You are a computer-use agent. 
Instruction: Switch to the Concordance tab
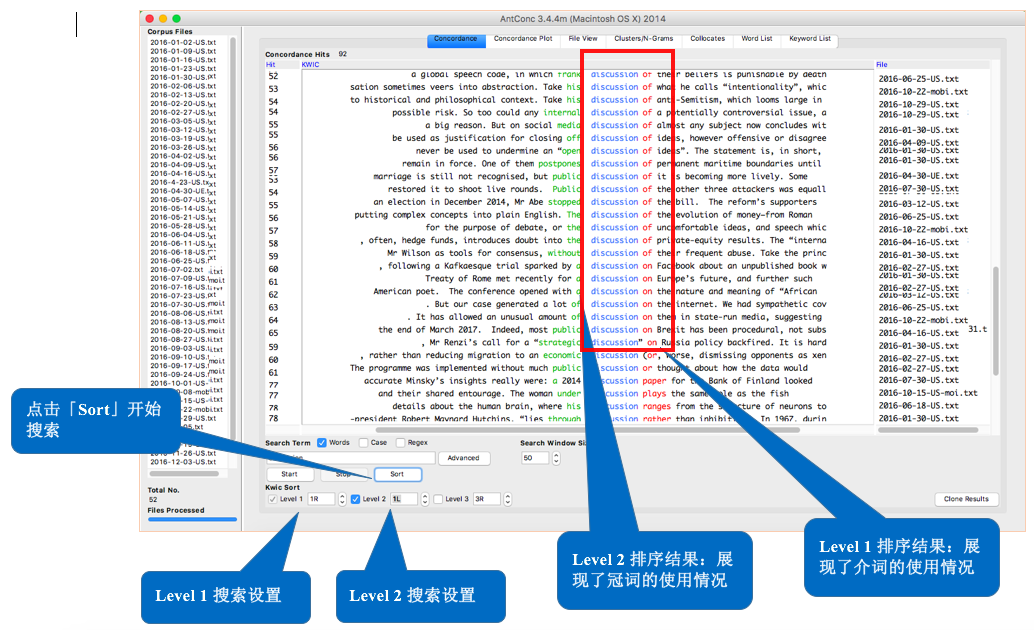coord(456,40)
